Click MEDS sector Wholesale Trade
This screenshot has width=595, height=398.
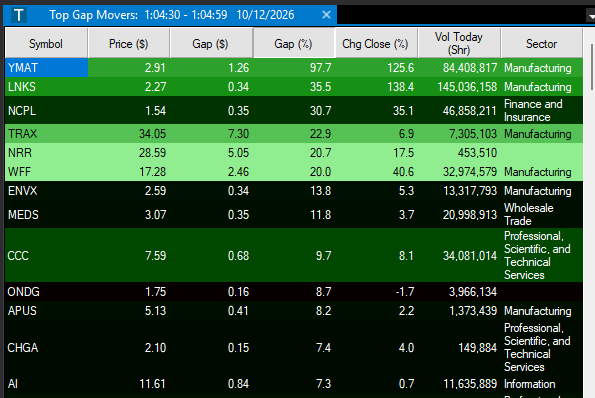pyautogui.click(x=528, y=214)
